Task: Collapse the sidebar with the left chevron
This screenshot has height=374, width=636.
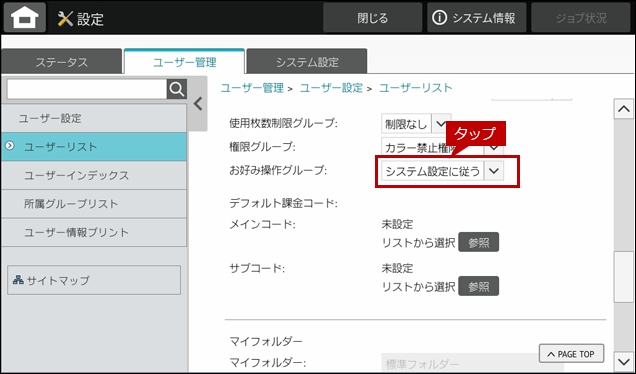Action: 198,104
